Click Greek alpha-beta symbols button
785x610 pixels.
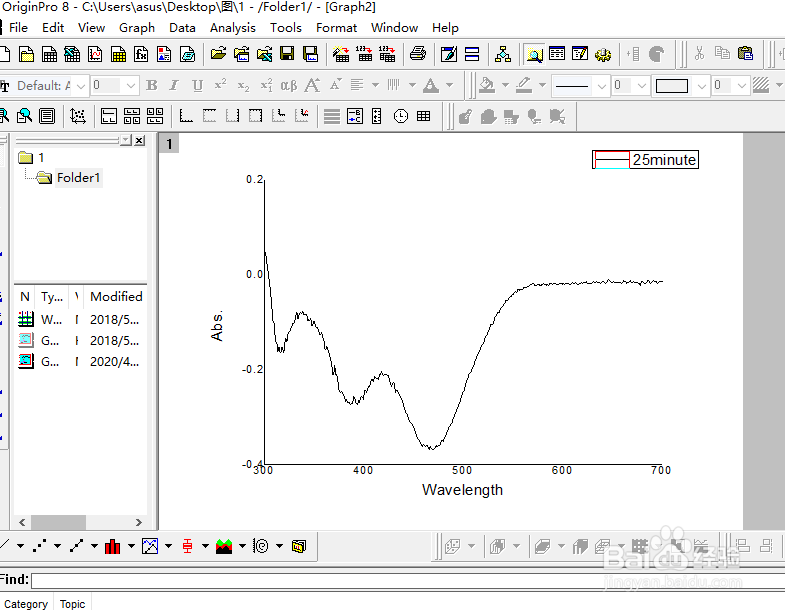coord(289,86)
